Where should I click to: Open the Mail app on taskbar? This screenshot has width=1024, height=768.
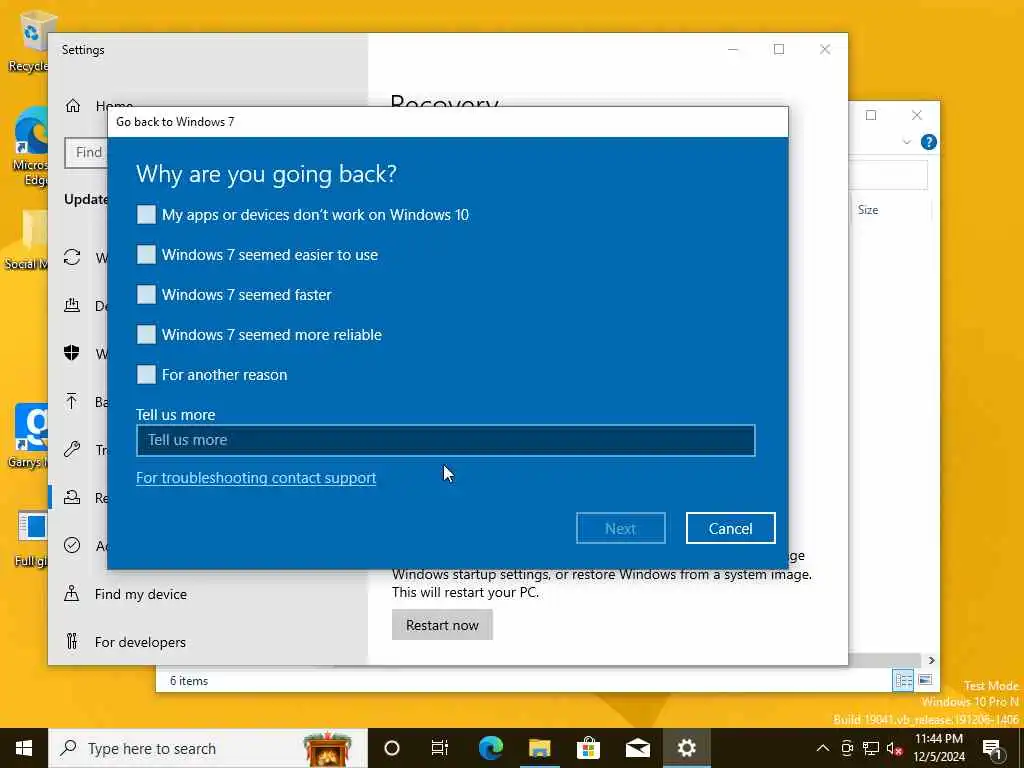pos(637,748)
